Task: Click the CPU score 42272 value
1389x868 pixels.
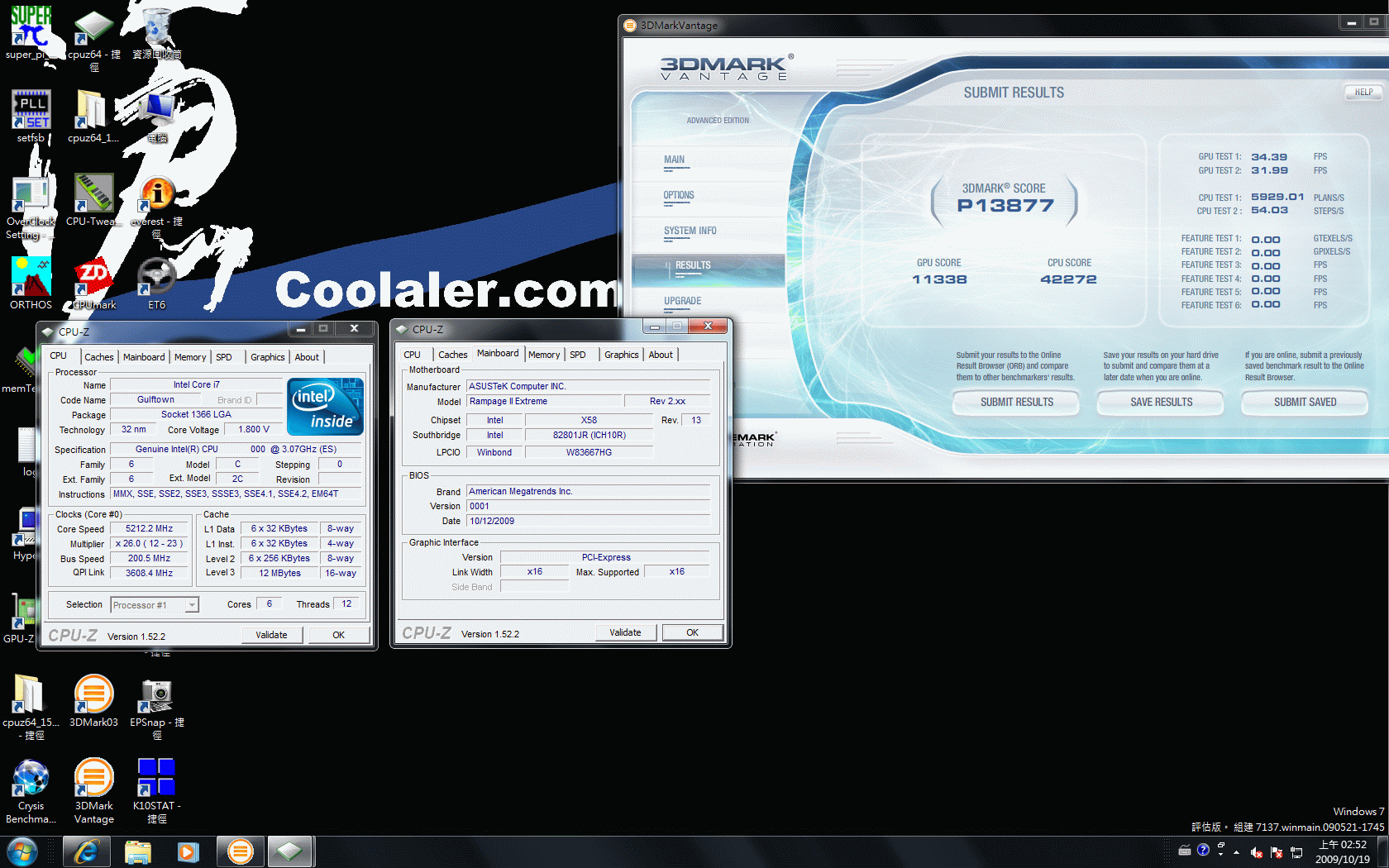Action: tap(1068, 279)
